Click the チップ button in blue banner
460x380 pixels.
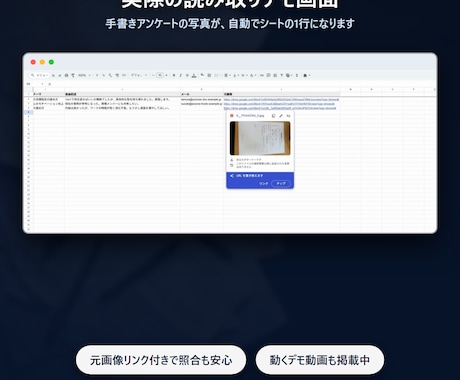click(281, 183)
